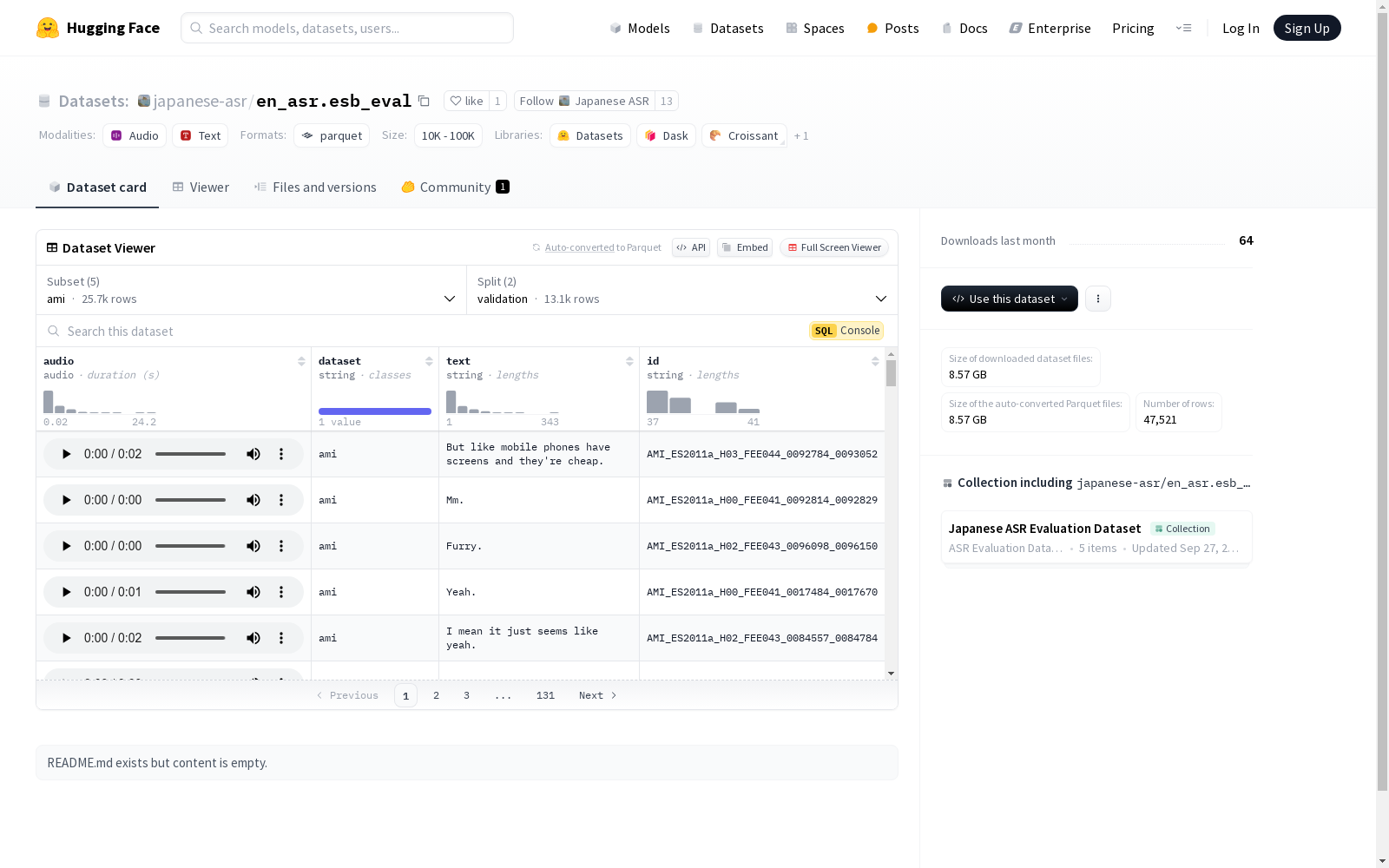
Task: Filter by the Croissant library tag
Action: coord(744,135)
